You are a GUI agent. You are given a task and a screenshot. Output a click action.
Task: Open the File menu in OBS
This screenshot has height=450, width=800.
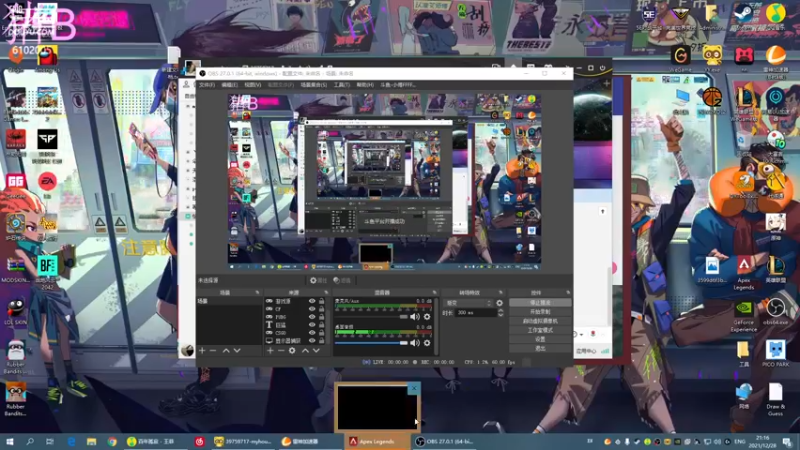tap(207, 85)
